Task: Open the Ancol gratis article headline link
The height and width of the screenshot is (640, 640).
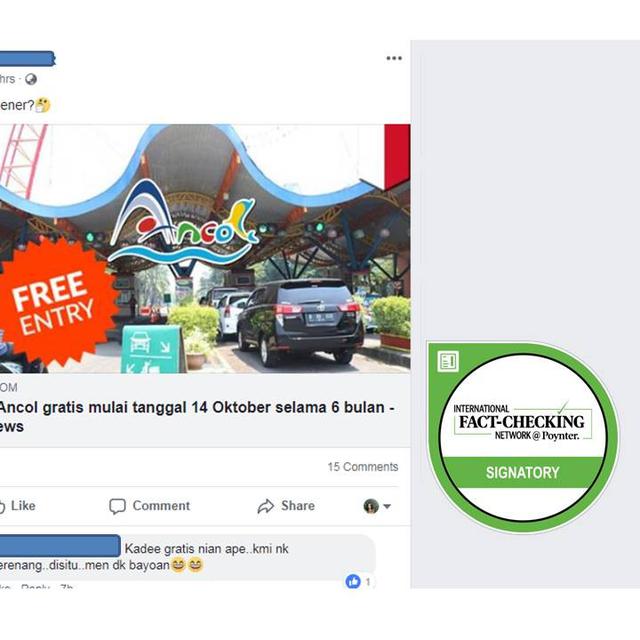Action: 197,416
